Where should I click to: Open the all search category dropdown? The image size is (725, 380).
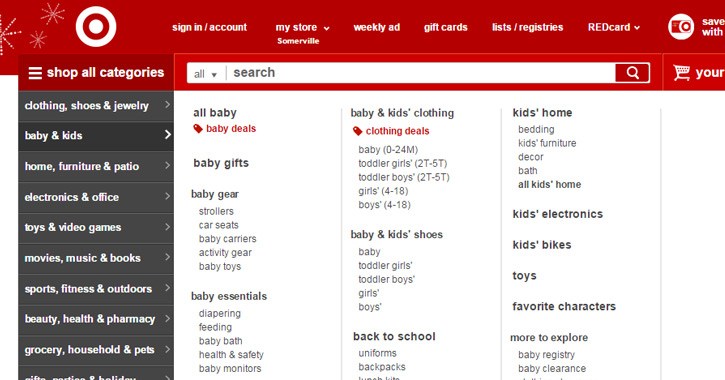click(x=206, y=74)
